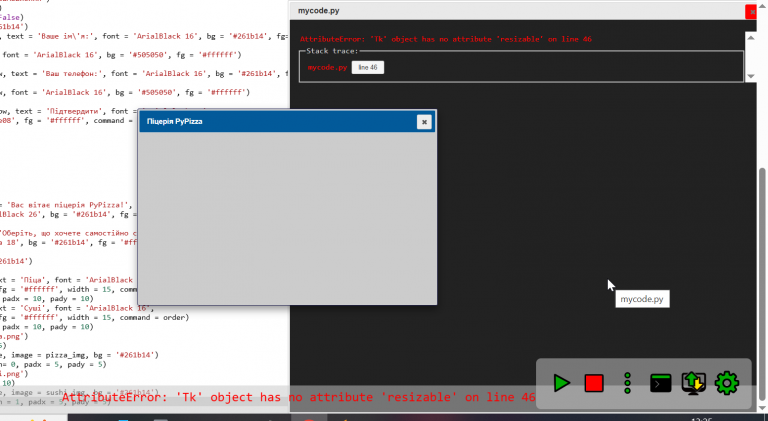Image resolution: width=768 pixels, height=421 pixels.
Task: Click code line with image = pizza_img
Action: click(x=79, y=355)
